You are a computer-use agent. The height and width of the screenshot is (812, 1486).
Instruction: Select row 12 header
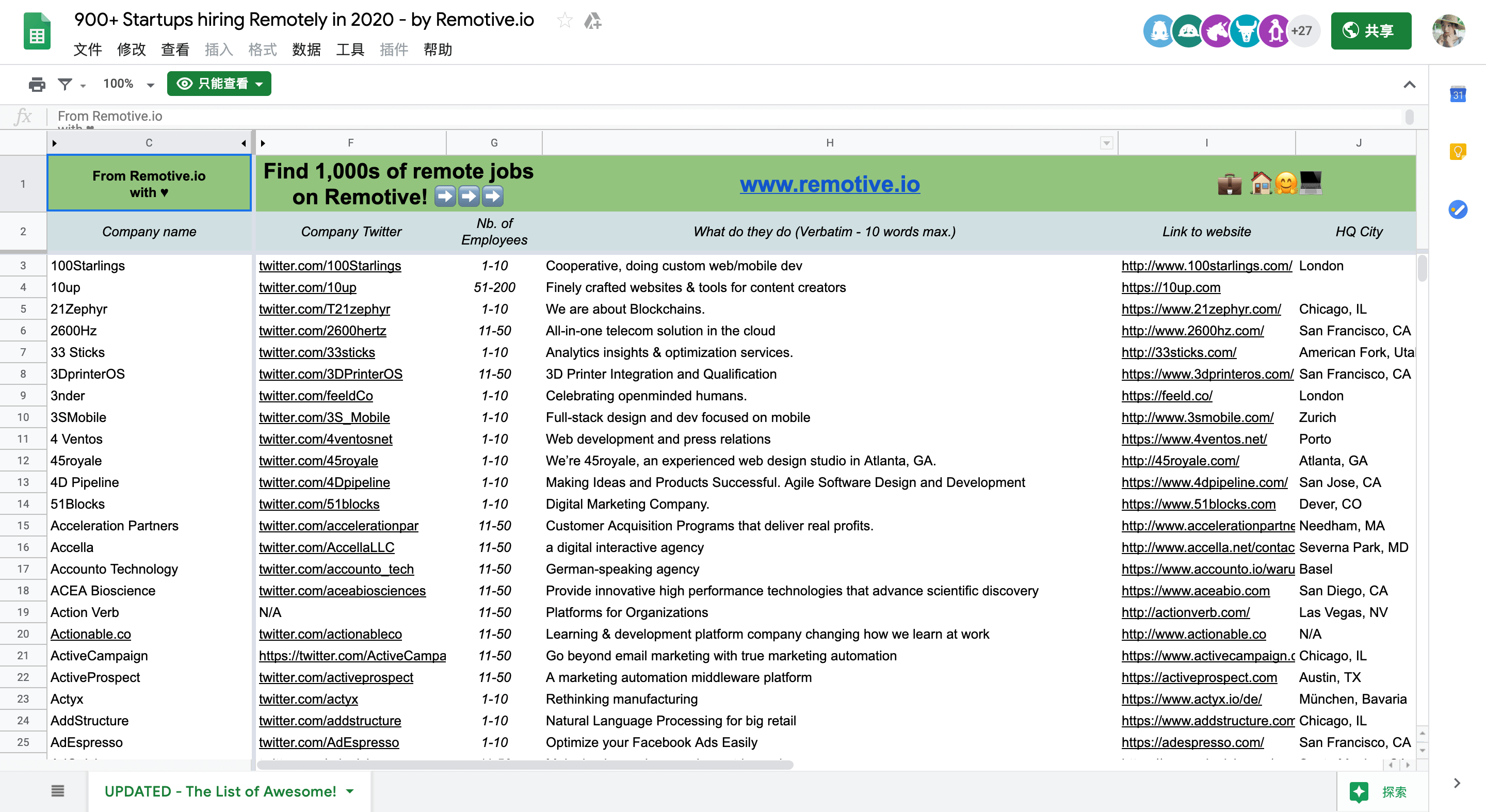coord(23,461)
